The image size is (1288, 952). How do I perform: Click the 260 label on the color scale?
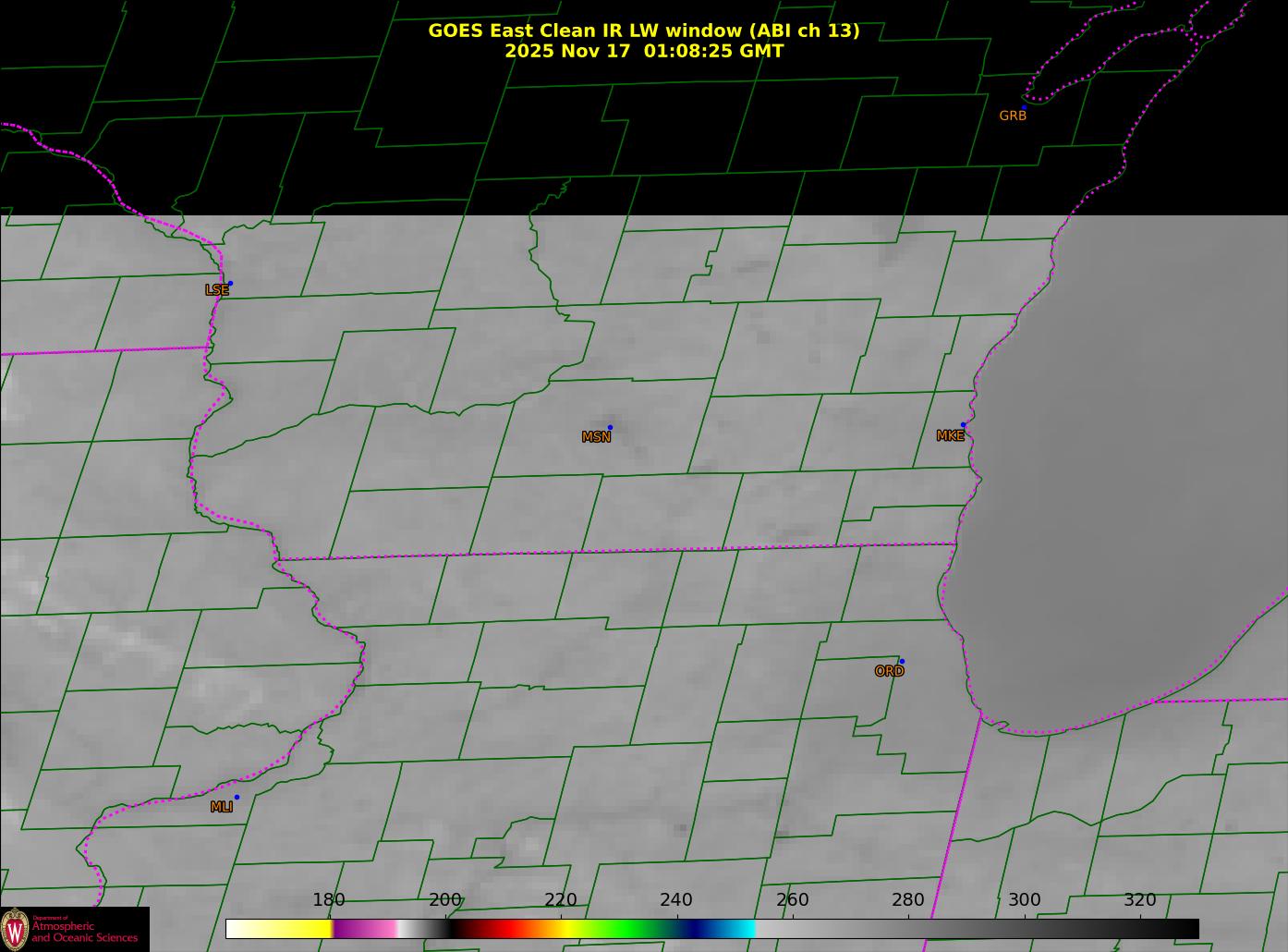793,900
